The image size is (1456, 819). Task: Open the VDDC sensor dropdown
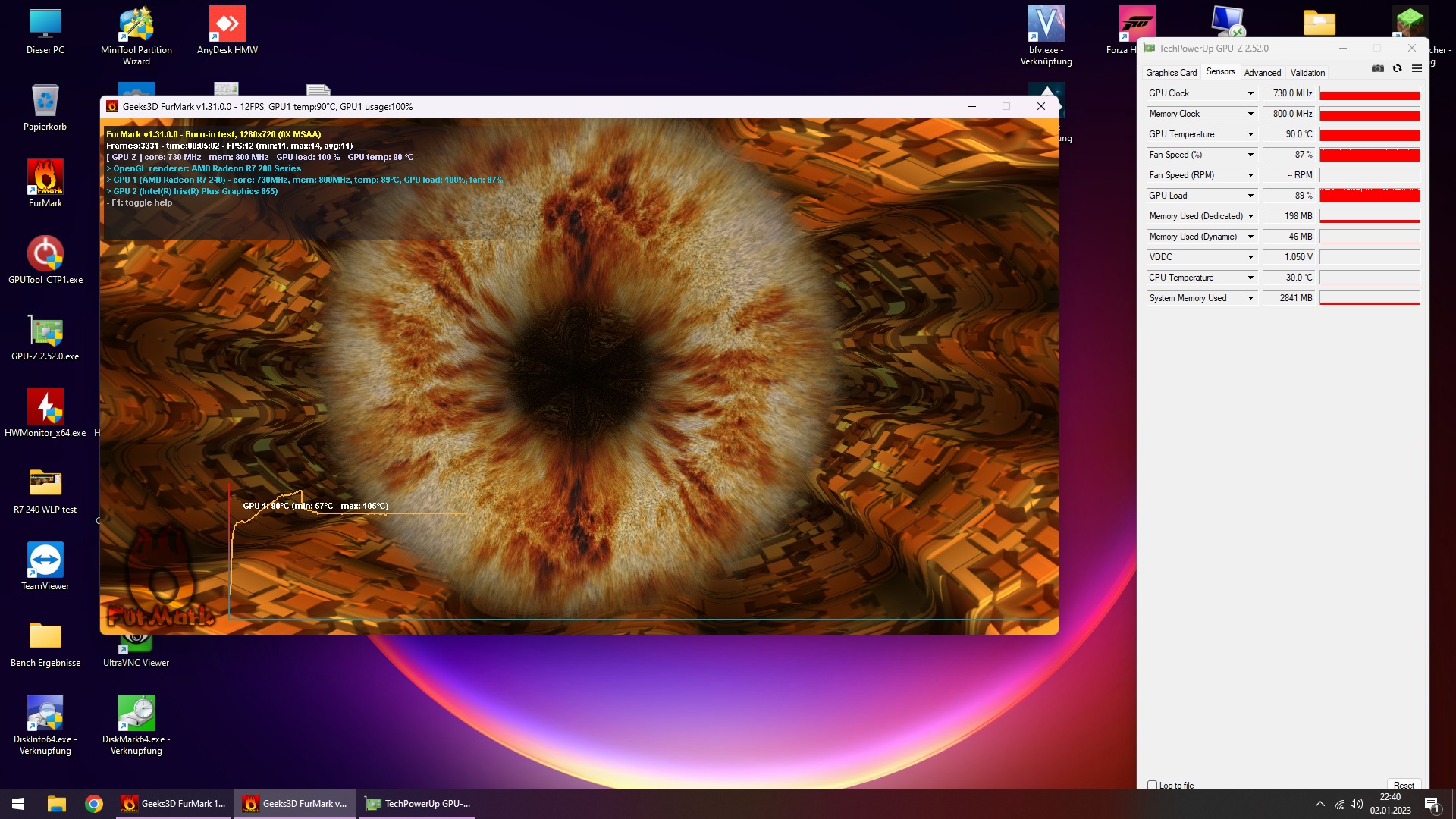[x=1250, y=257]
